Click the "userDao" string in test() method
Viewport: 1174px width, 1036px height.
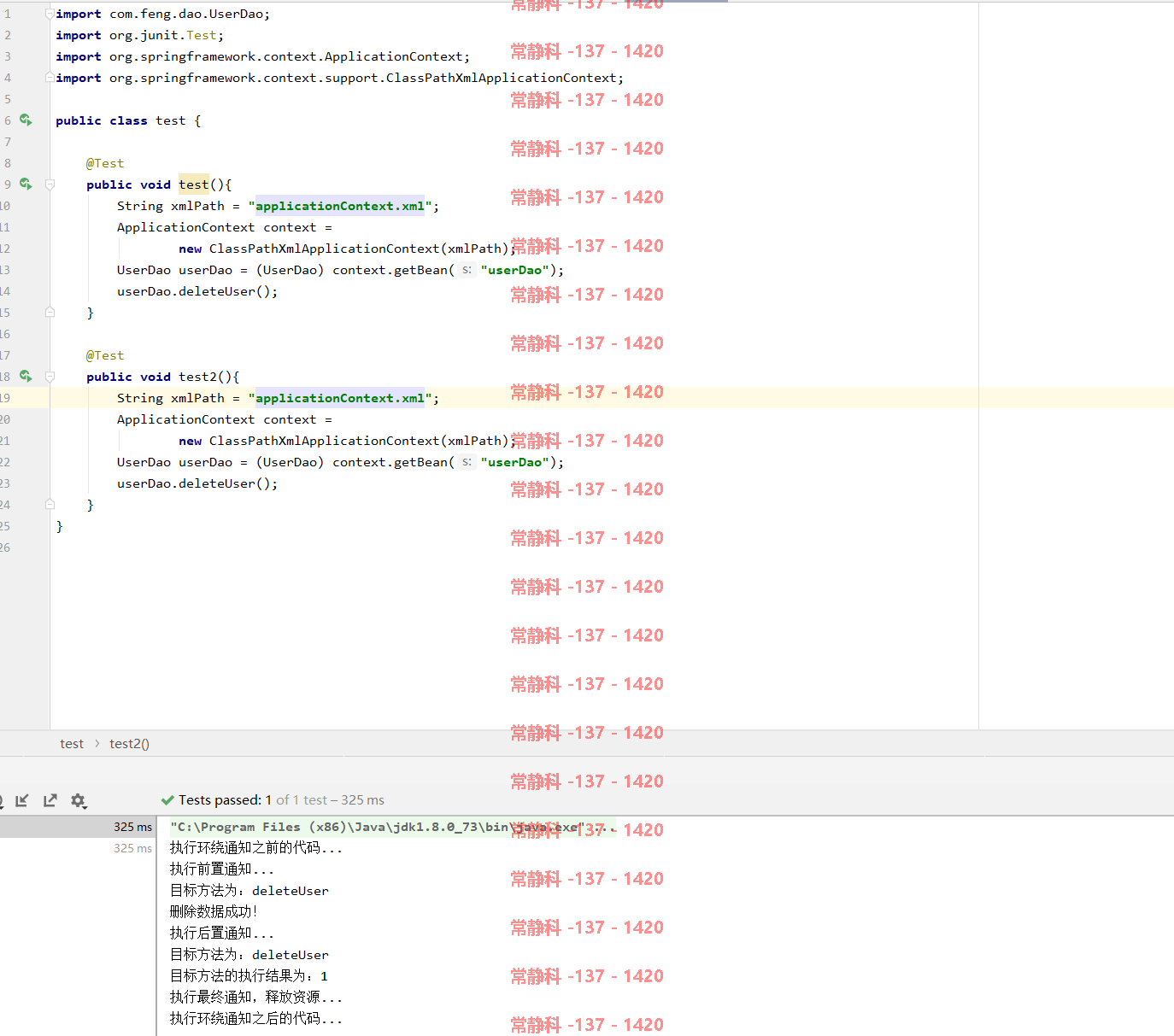pos(514,270)
